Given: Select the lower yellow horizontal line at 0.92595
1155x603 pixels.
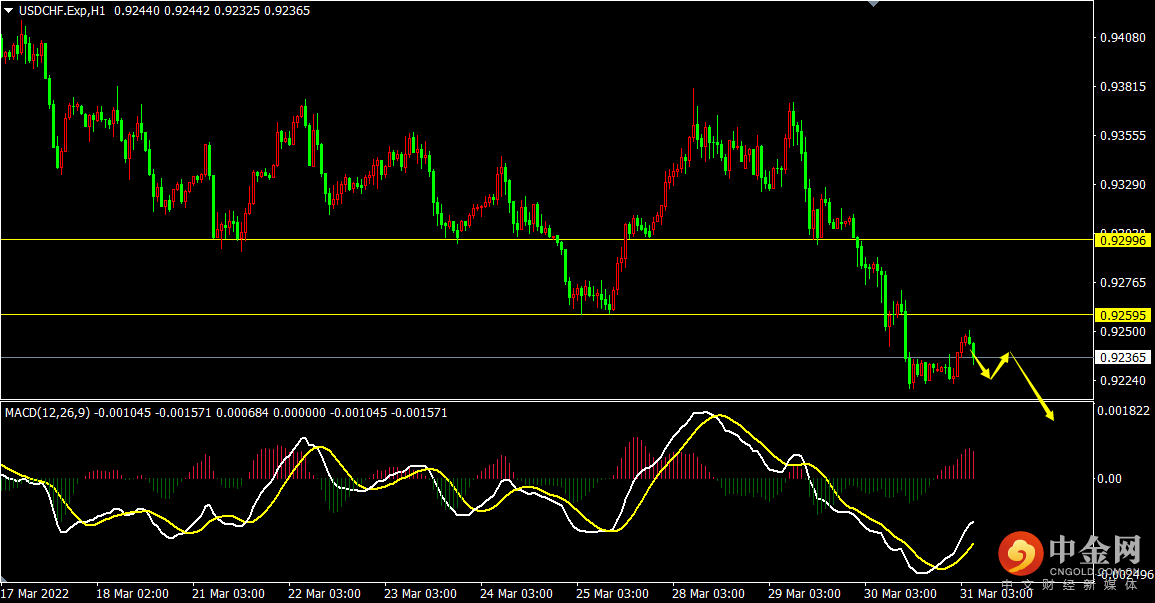Looking at the screenshot, I should point(547,314).
